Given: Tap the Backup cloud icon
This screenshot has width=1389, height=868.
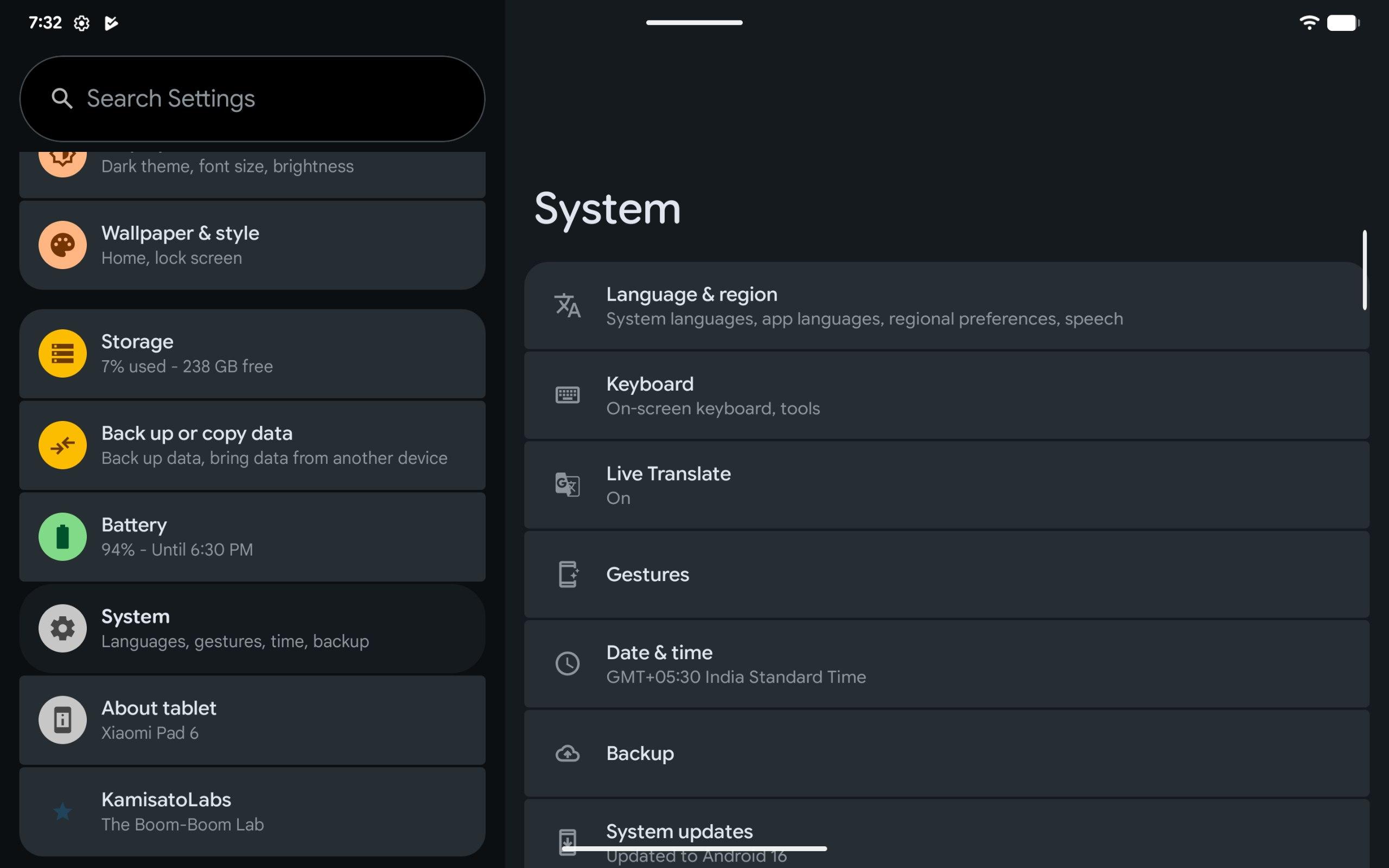Looking at the screenshot, I should click(x=567, y=753).
